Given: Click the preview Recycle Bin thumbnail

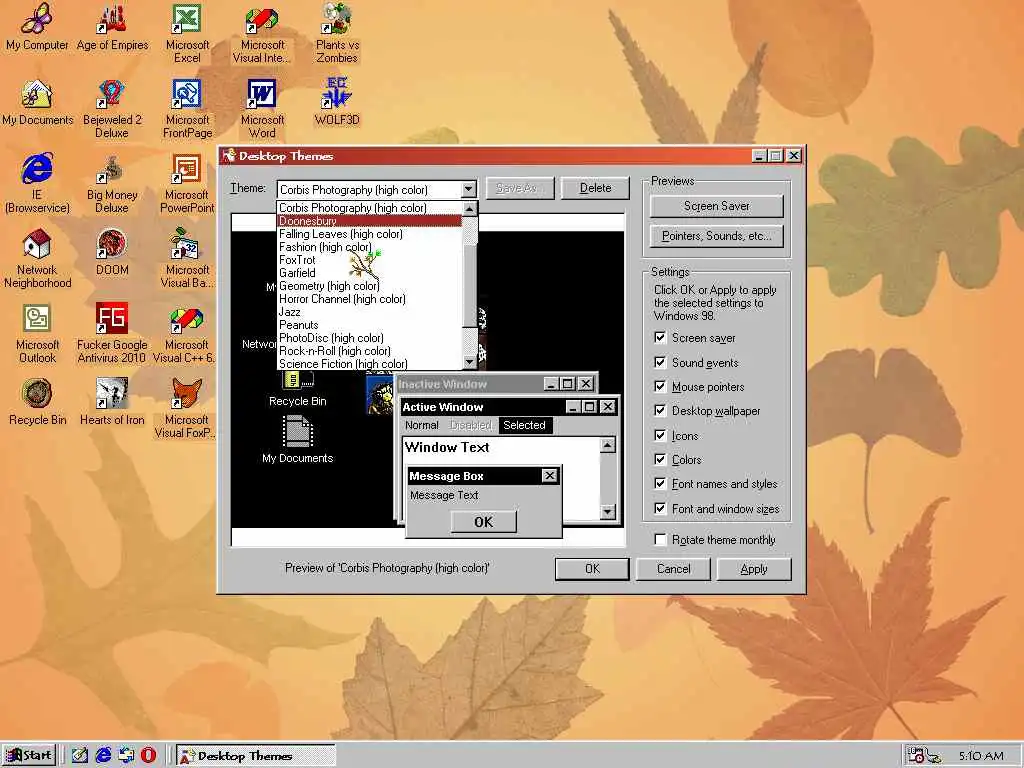Looking at the screenshot, I should pos(298,389).
